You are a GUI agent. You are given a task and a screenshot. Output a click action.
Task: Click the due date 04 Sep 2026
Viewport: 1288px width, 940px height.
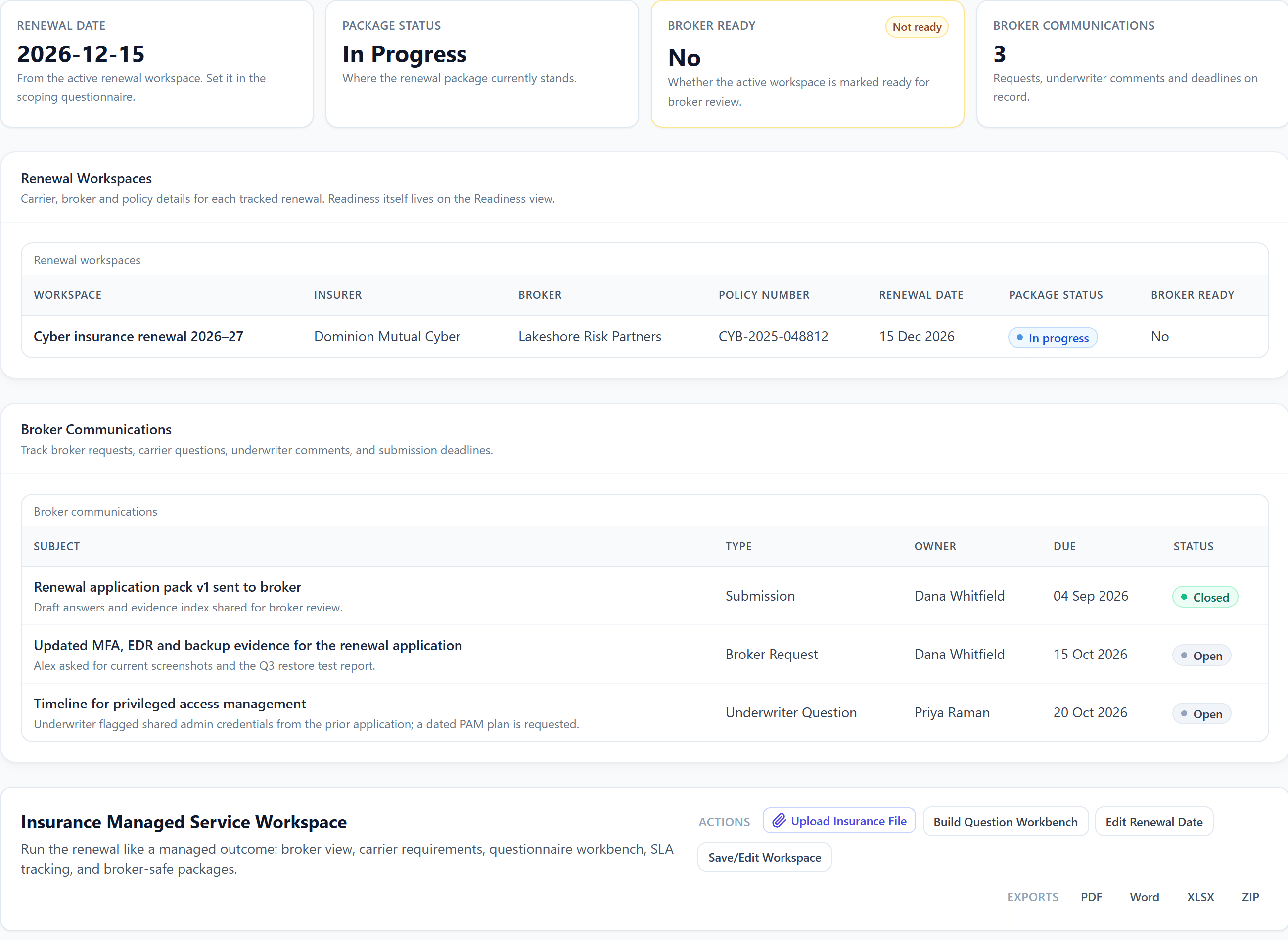coord(1091,596)
